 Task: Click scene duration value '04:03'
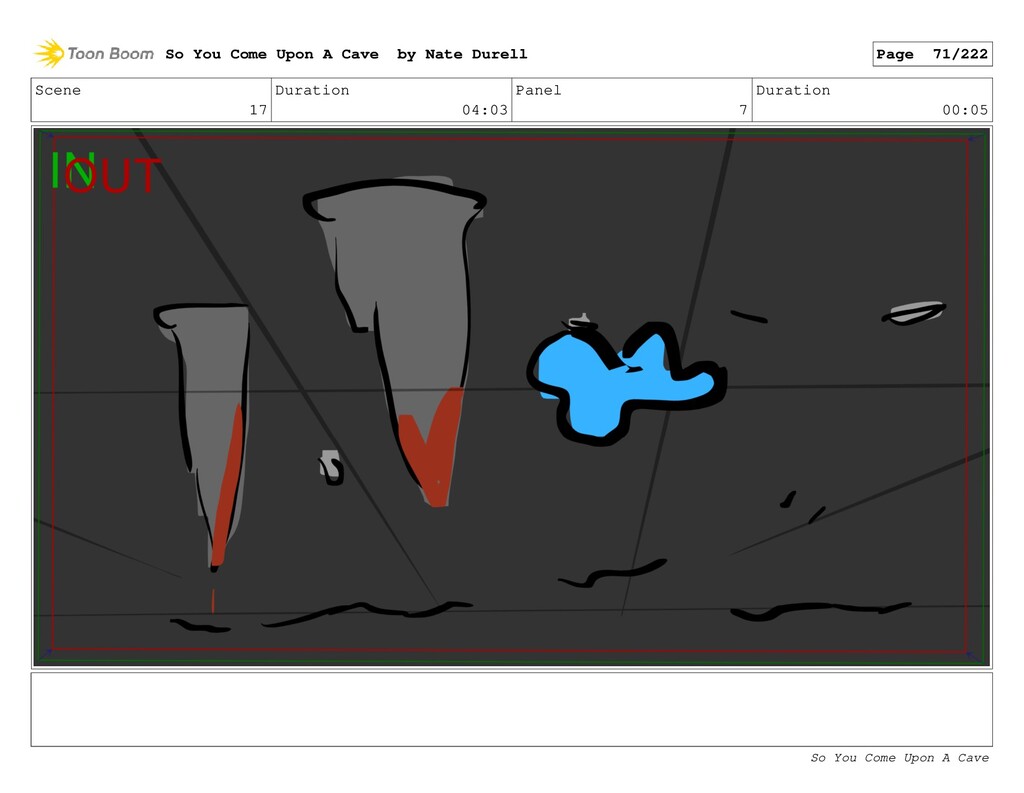coord(485,110)
